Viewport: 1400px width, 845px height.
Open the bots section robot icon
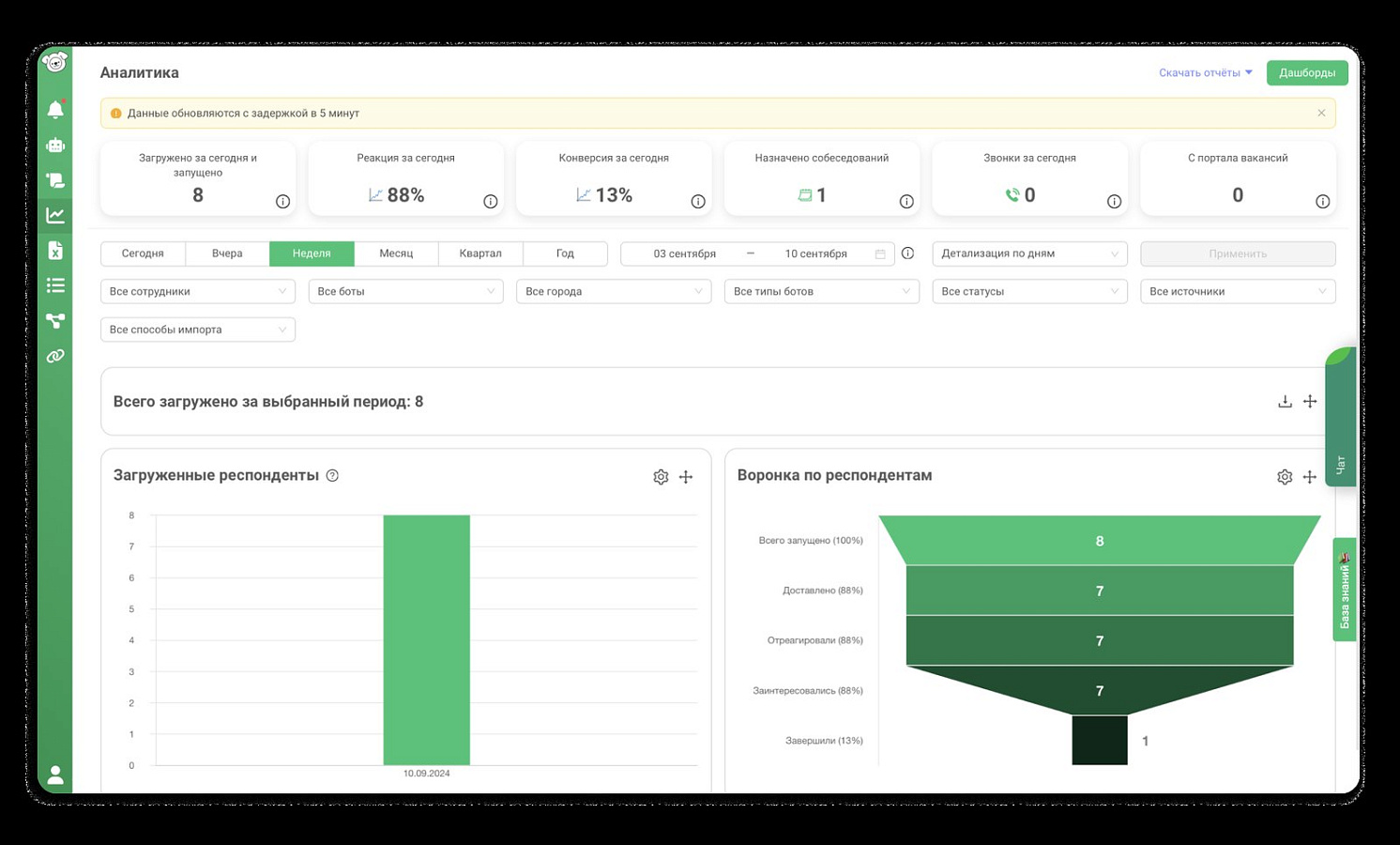(55, 145)
